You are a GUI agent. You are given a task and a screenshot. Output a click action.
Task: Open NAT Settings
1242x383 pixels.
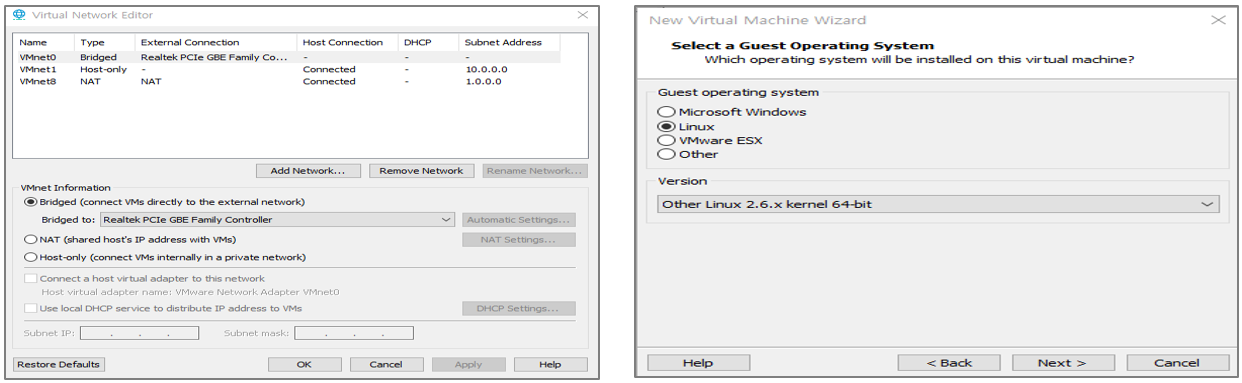519,239
